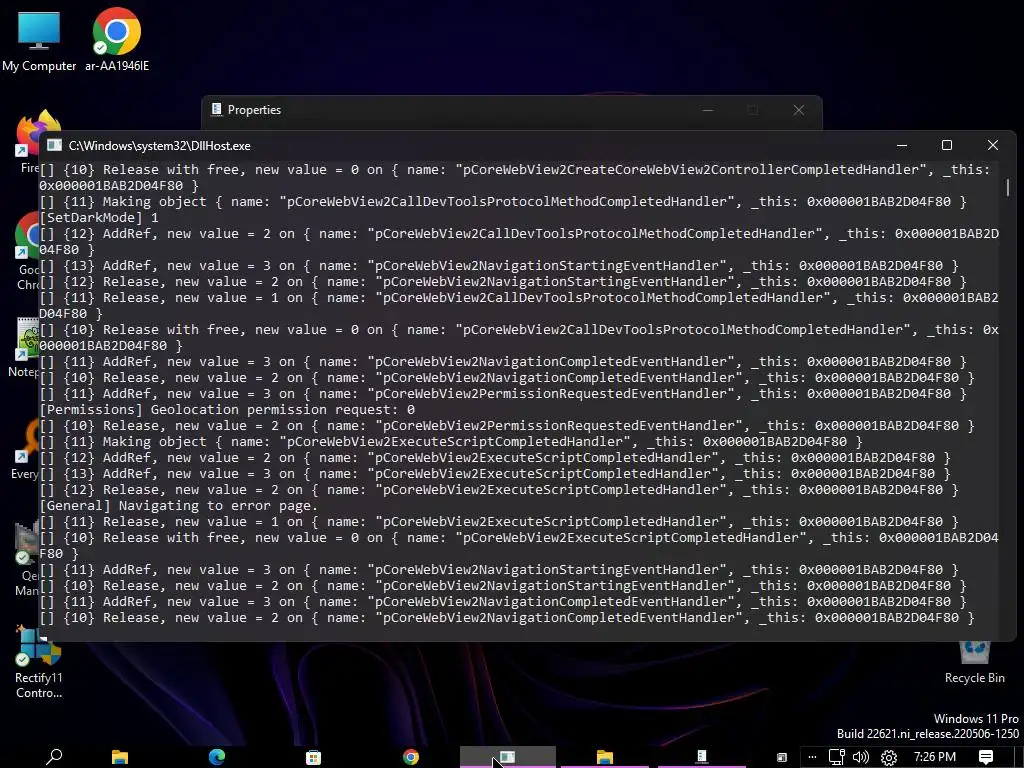Select the Everything search desktop shortcut
Image resolution: width=1024 pixels, height=768 pixels.
click(26, 449)
